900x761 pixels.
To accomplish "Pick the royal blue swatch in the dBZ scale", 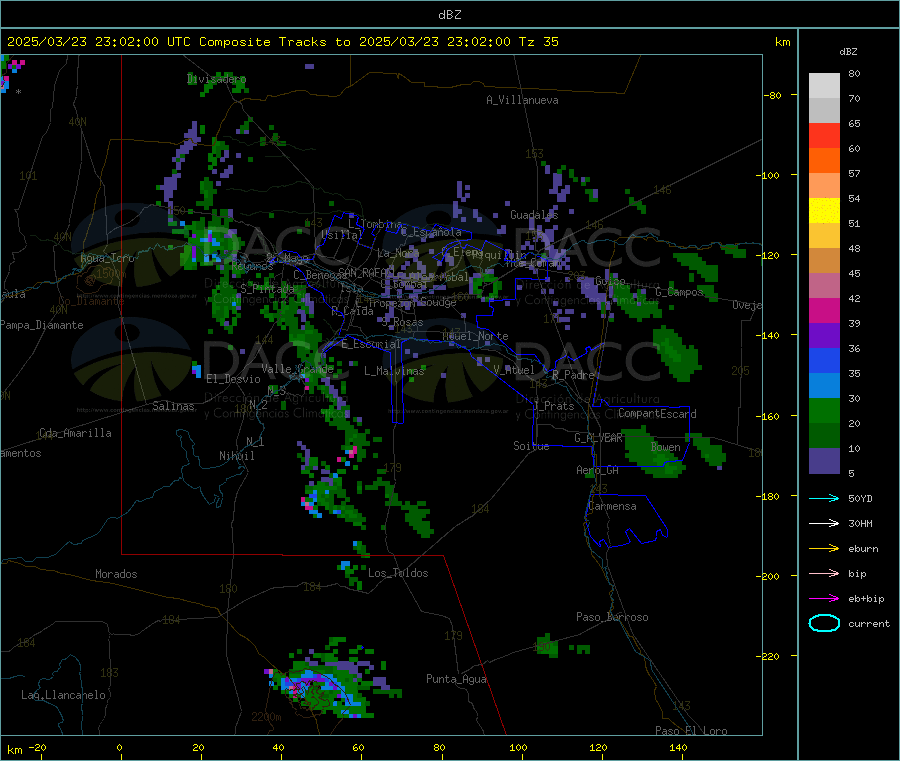I will point(824,360).
